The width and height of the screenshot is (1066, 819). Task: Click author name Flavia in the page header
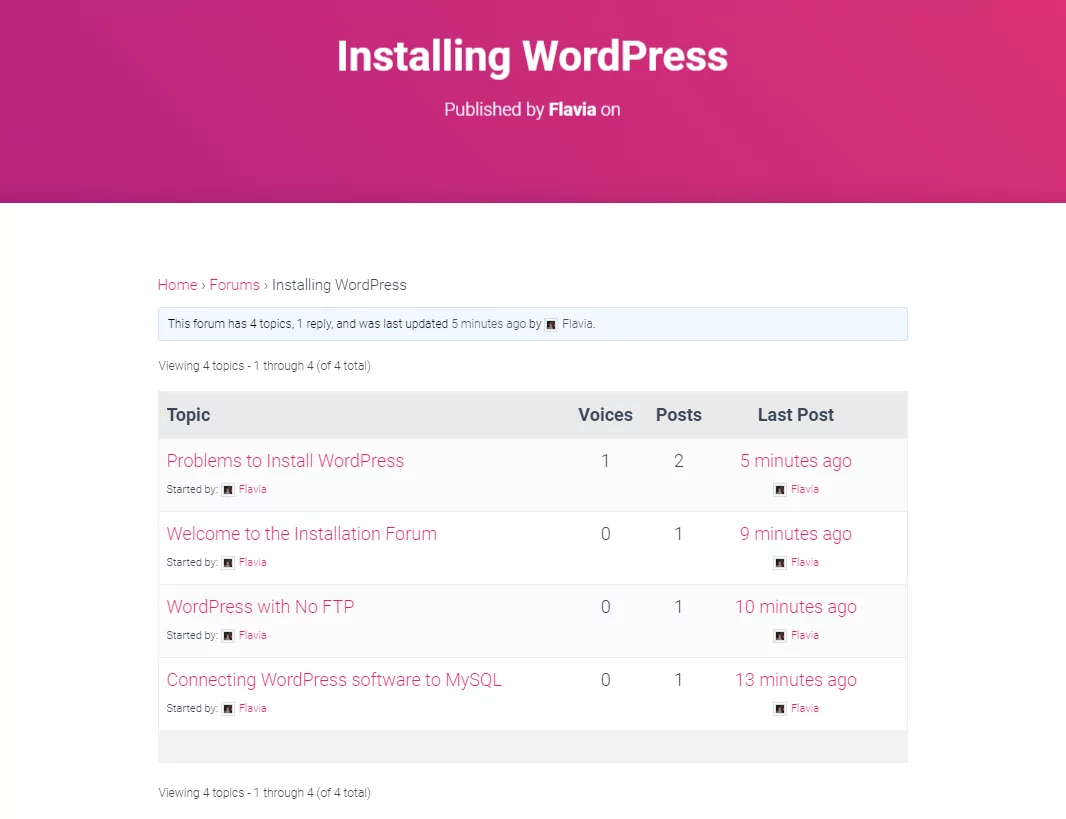point(572,109)
